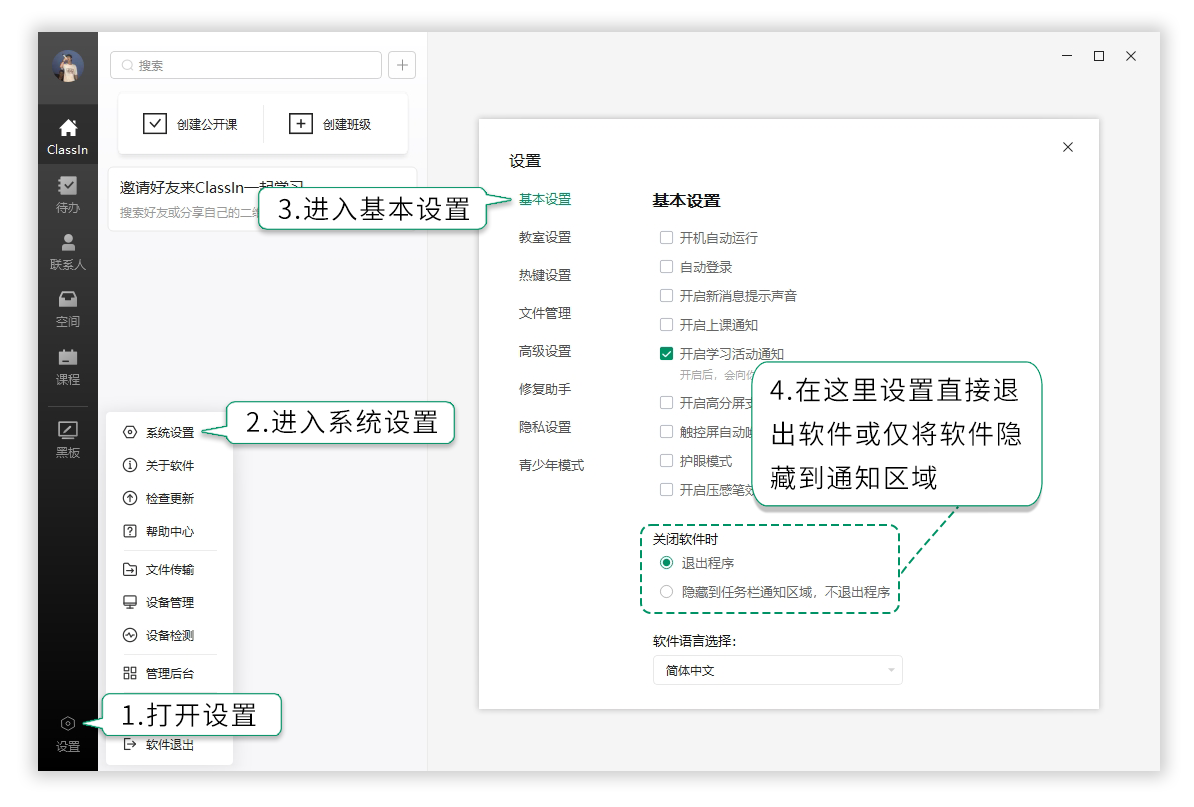Close the 设置 dialog with the X
1194x807 pixels.
pyautogui.click(x=1068, y=147)
